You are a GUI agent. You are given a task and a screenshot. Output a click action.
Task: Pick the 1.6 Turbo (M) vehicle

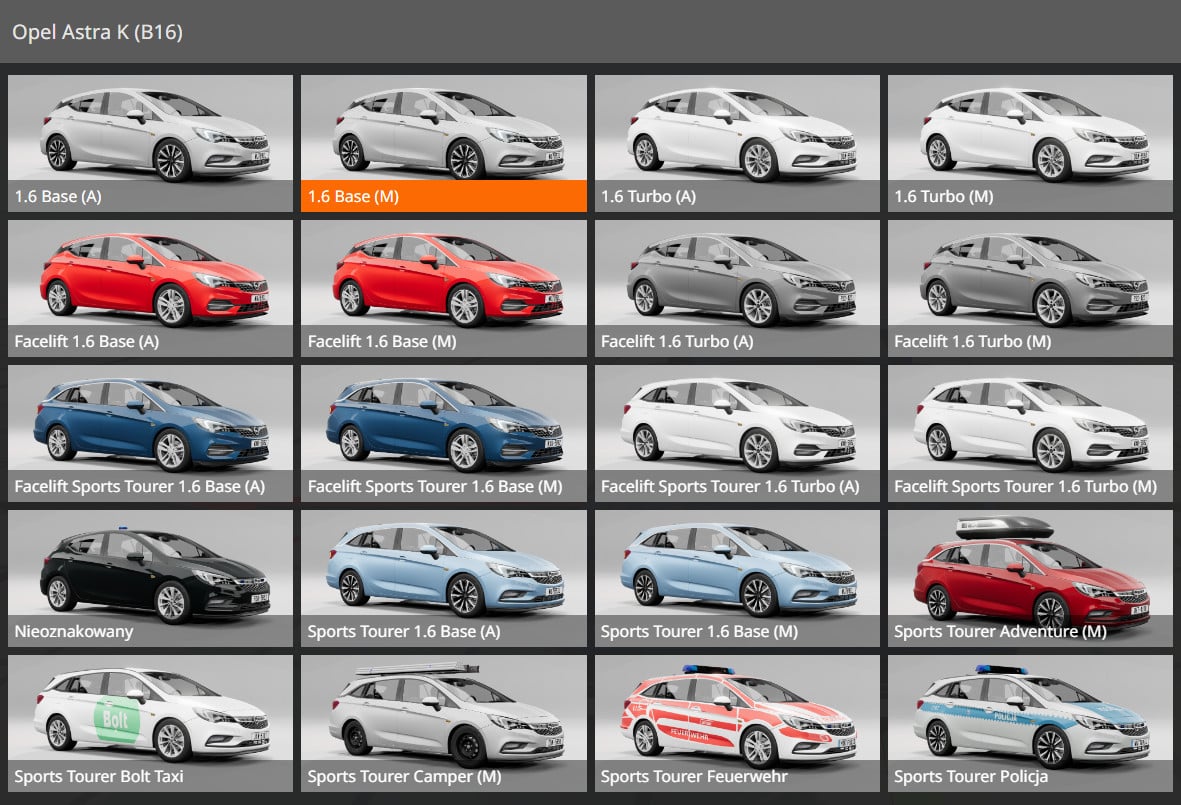(x=1030, y=143)
